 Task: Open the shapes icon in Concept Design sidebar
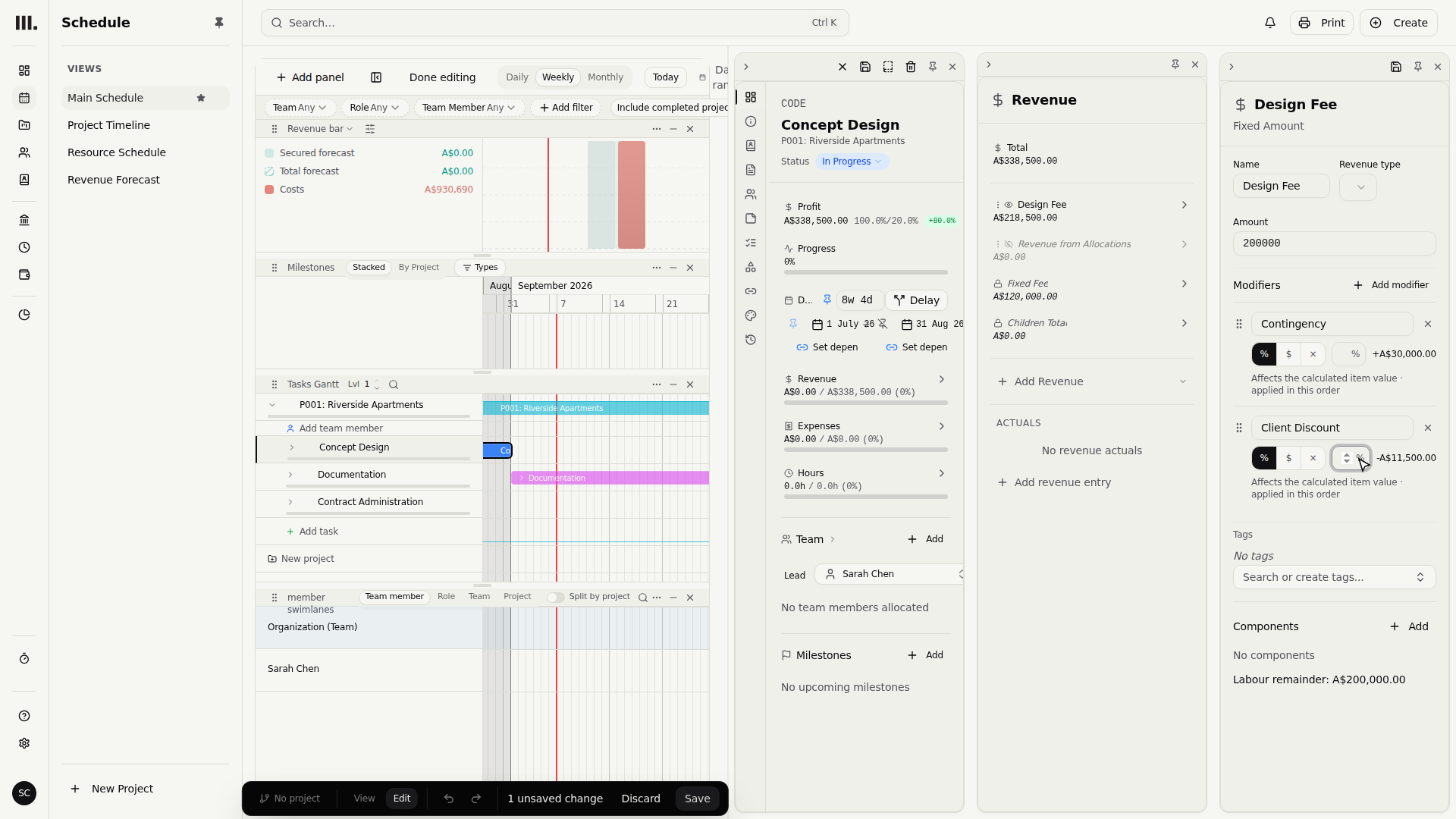coord(751,267)
